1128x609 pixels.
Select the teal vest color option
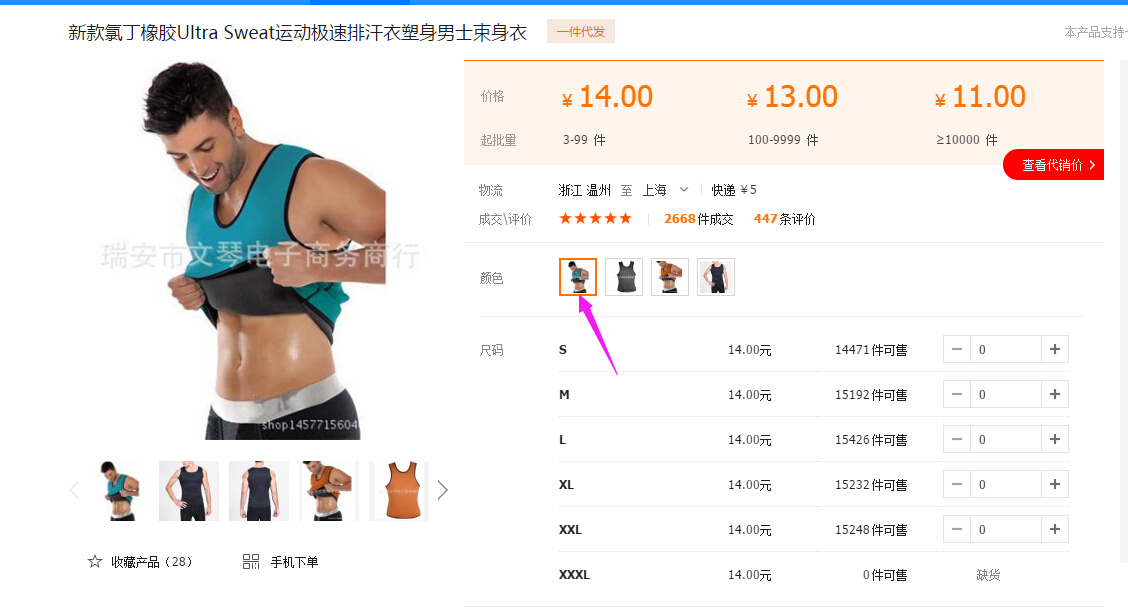click(578, 277)
